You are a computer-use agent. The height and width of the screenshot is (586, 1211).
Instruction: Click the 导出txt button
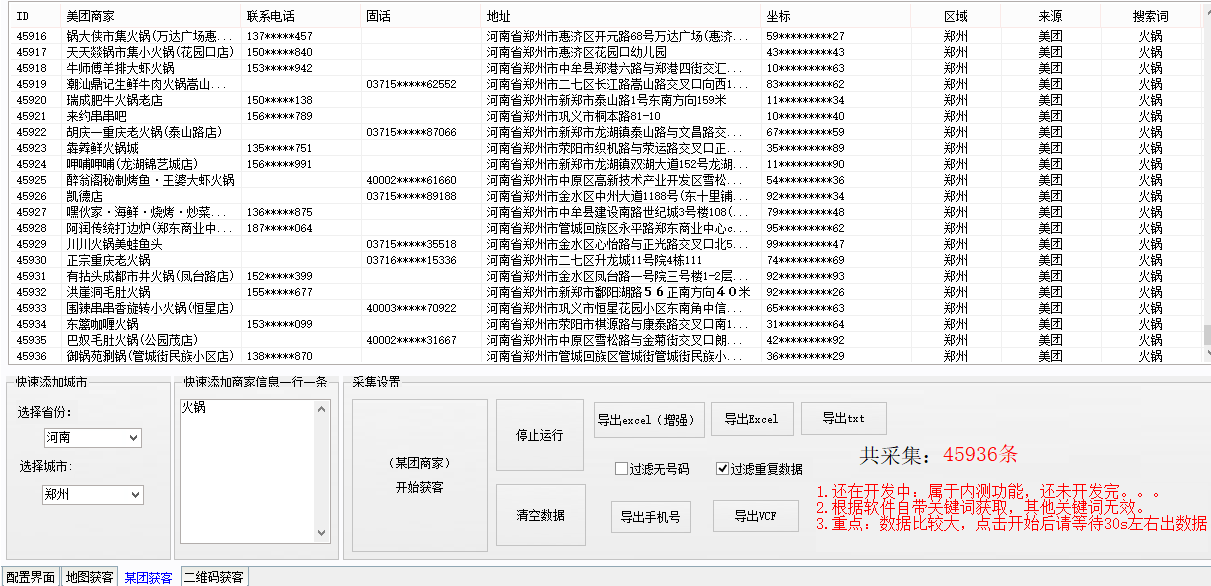point(843,419)
